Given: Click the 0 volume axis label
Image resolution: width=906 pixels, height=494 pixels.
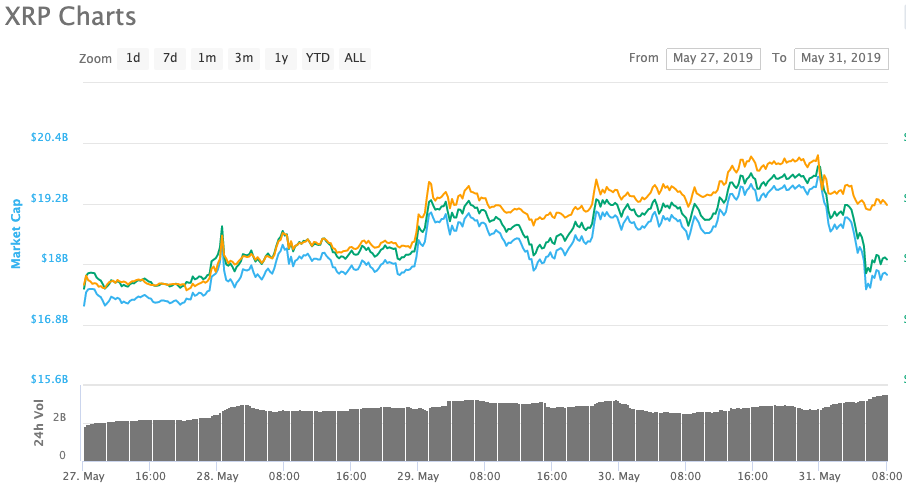Looking at the screenshot, I should [x=62, y=455].
